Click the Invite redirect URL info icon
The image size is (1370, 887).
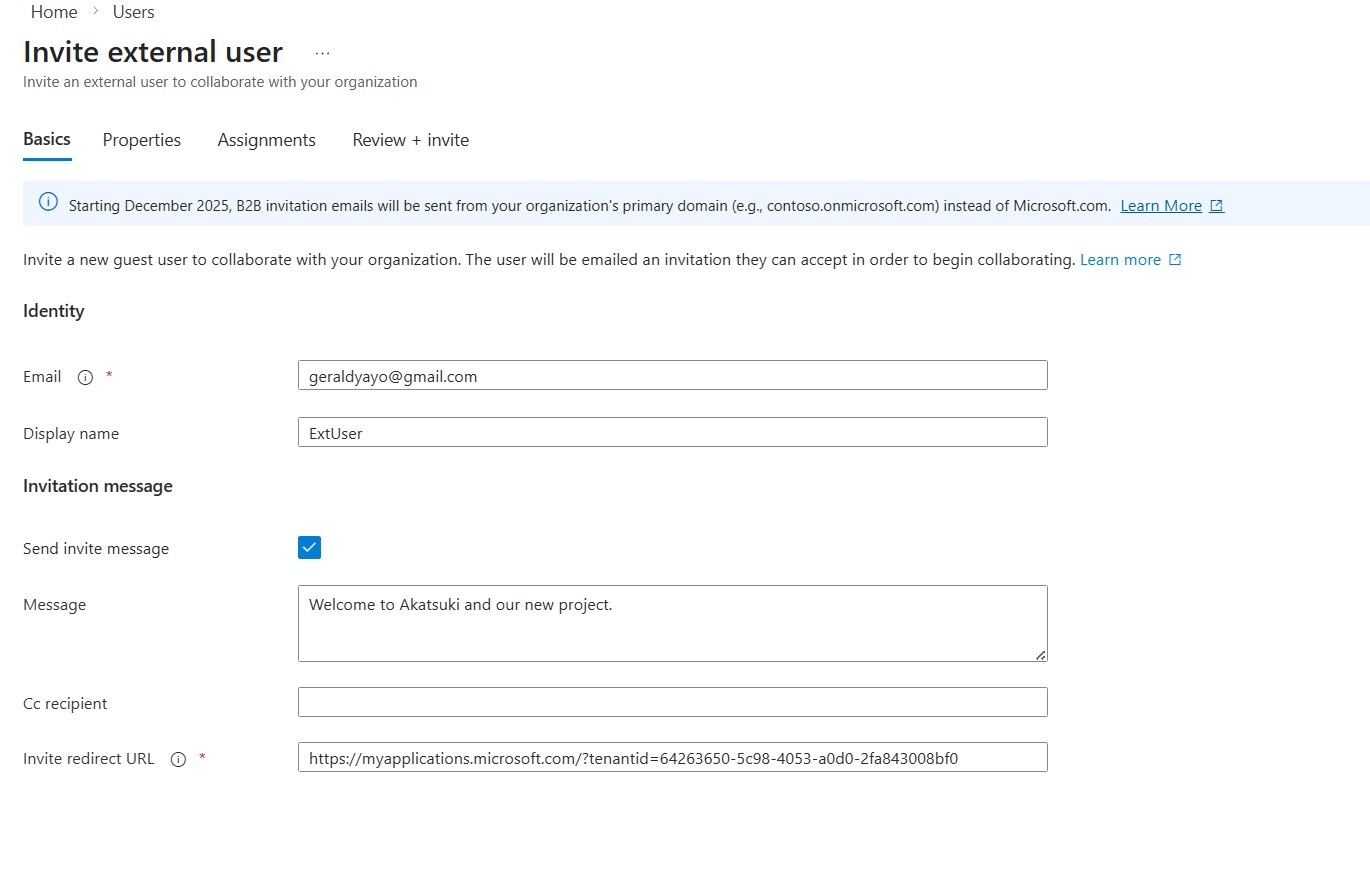tap(178, 759)
